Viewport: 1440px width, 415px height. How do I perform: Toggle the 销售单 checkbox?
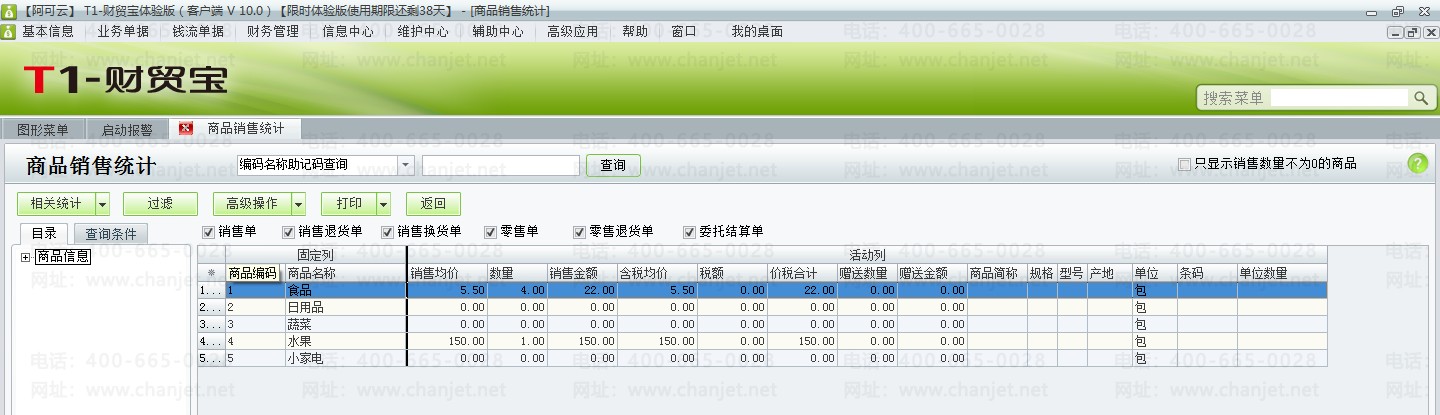[208, 232]
